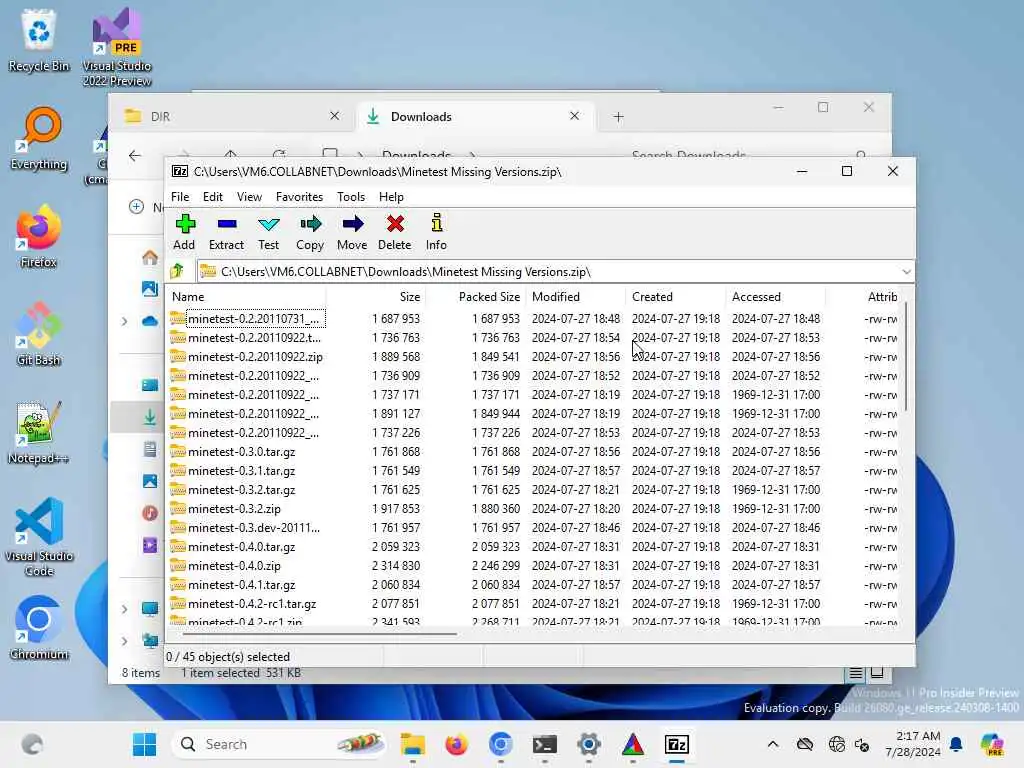Click the Copy toolbar button

click(310, 232)
